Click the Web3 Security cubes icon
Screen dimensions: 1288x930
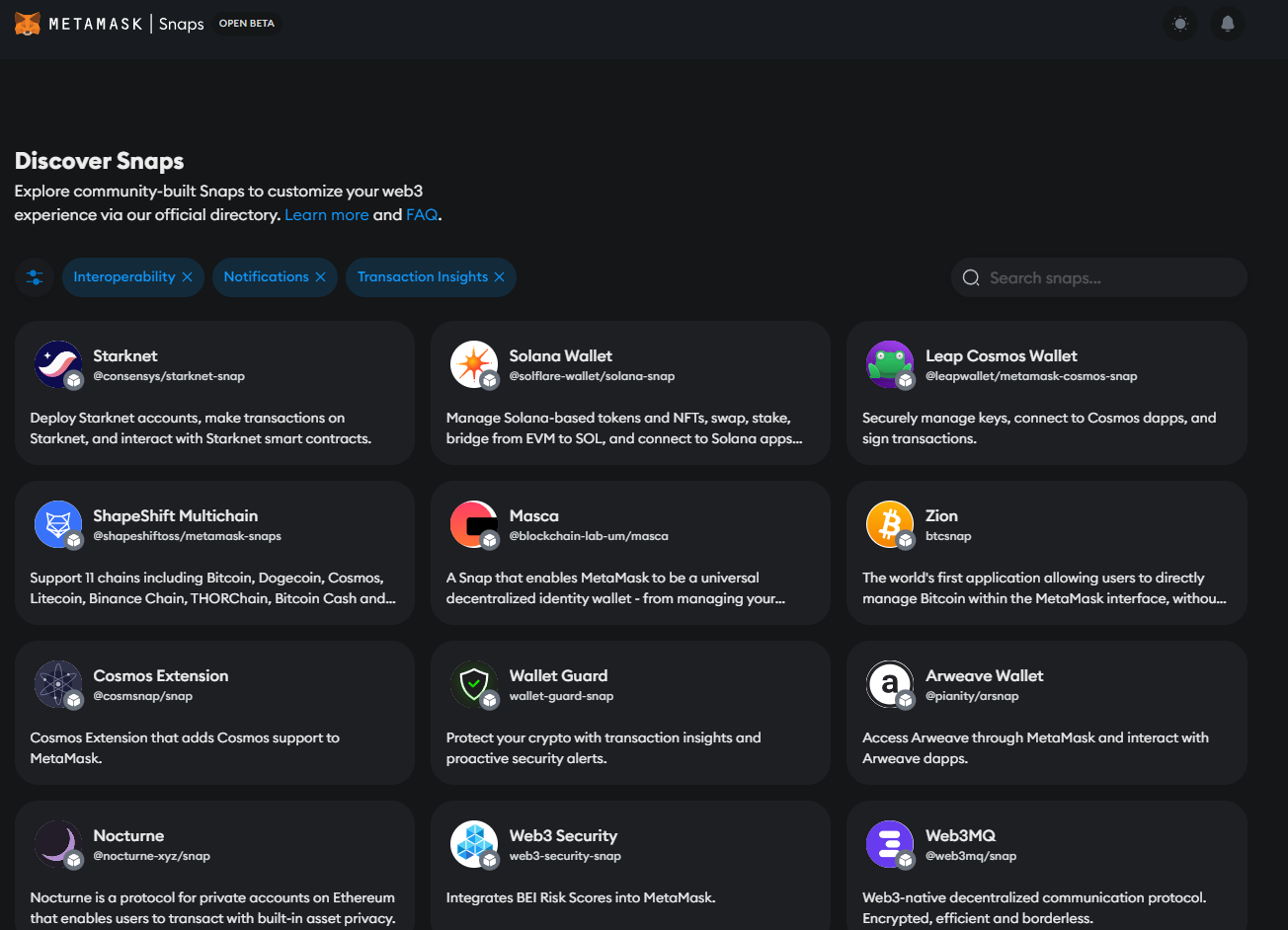pos(474,844)
